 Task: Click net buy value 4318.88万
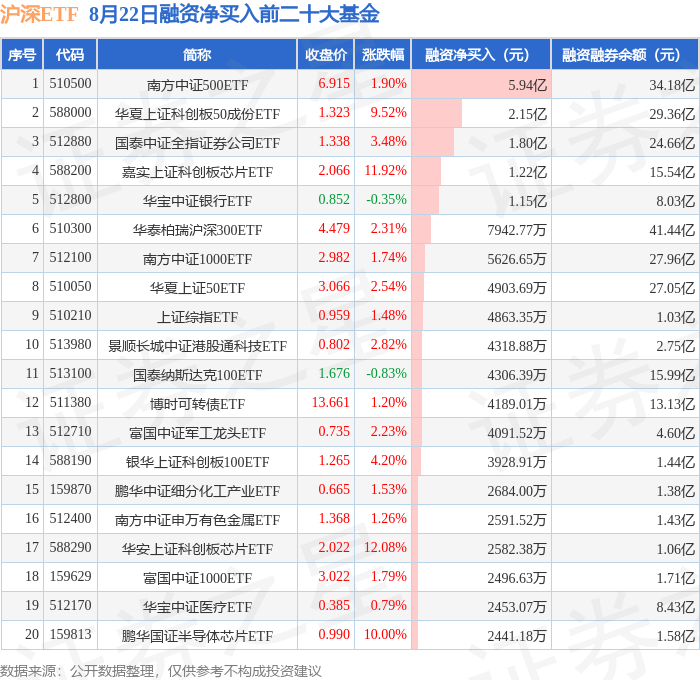pyautogui.click(x=517, y=346)
